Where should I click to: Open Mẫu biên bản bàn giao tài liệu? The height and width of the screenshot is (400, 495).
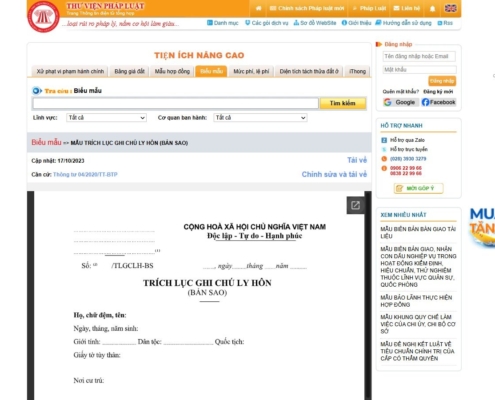point(418,232)
